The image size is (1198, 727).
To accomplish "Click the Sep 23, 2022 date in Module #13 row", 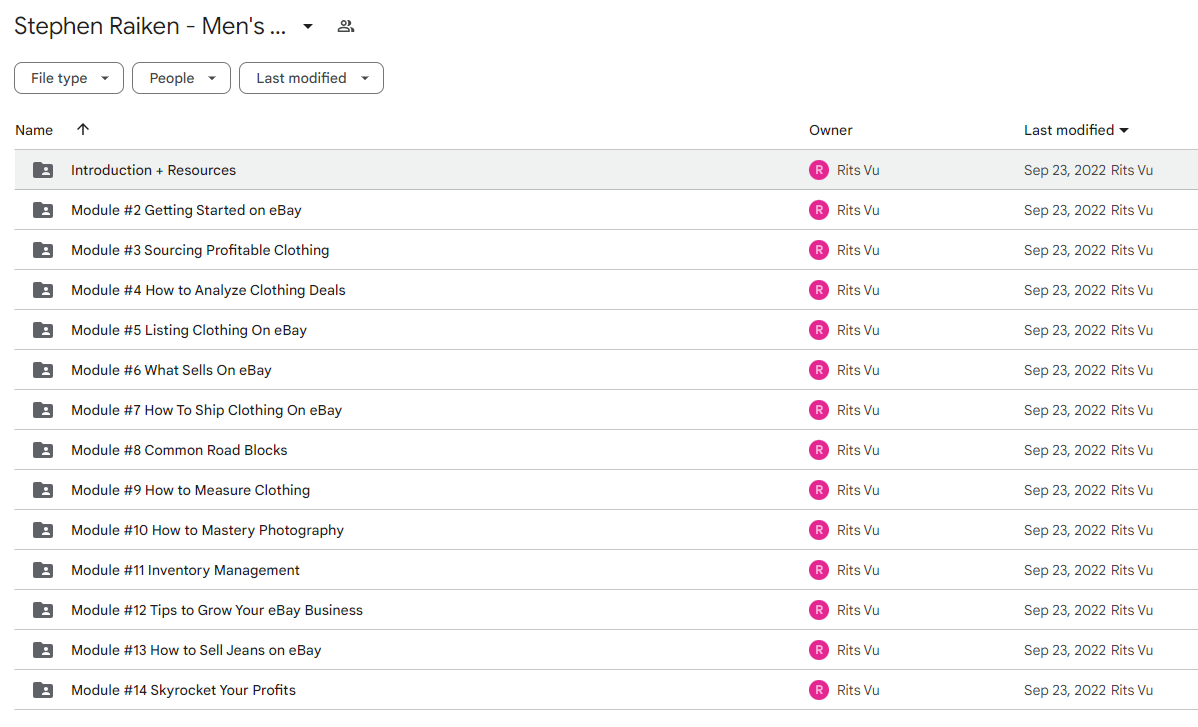I will tap(1065, 650).
